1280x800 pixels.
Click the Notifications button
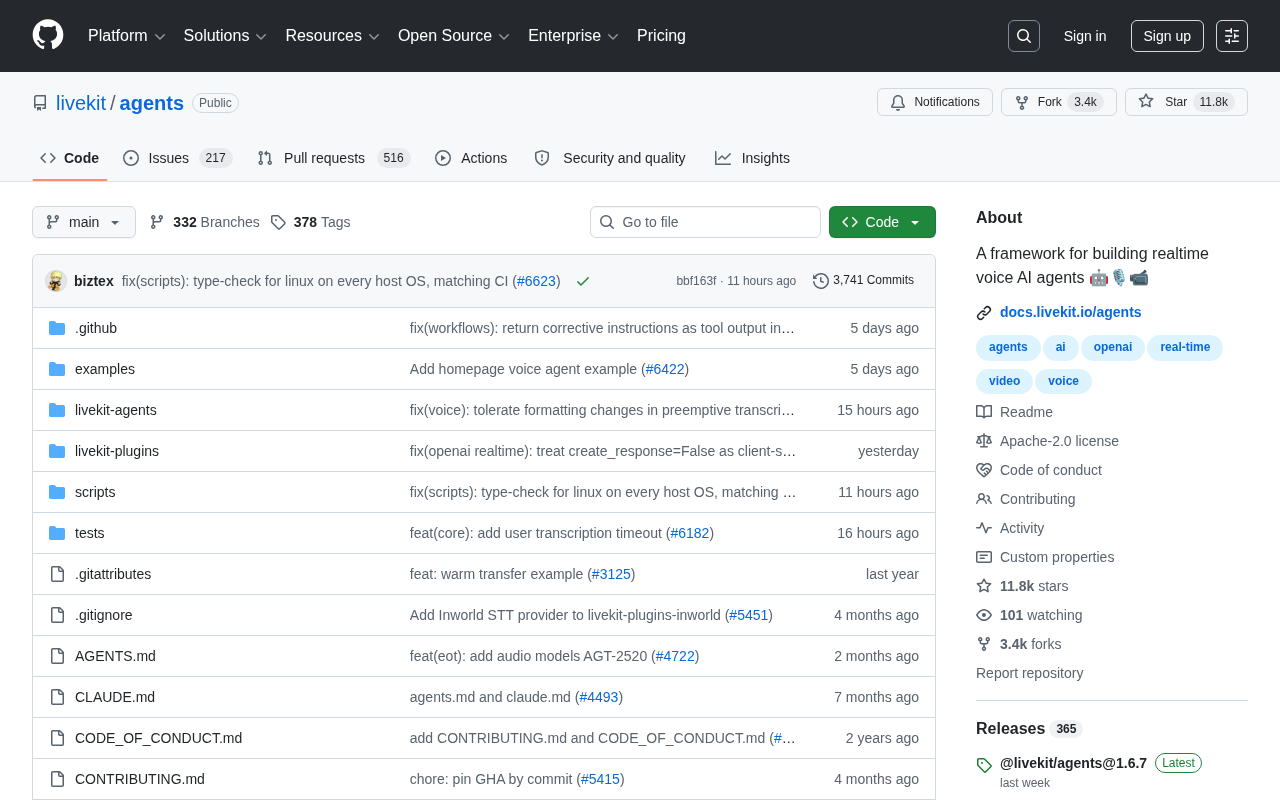[x=935, y=102]
